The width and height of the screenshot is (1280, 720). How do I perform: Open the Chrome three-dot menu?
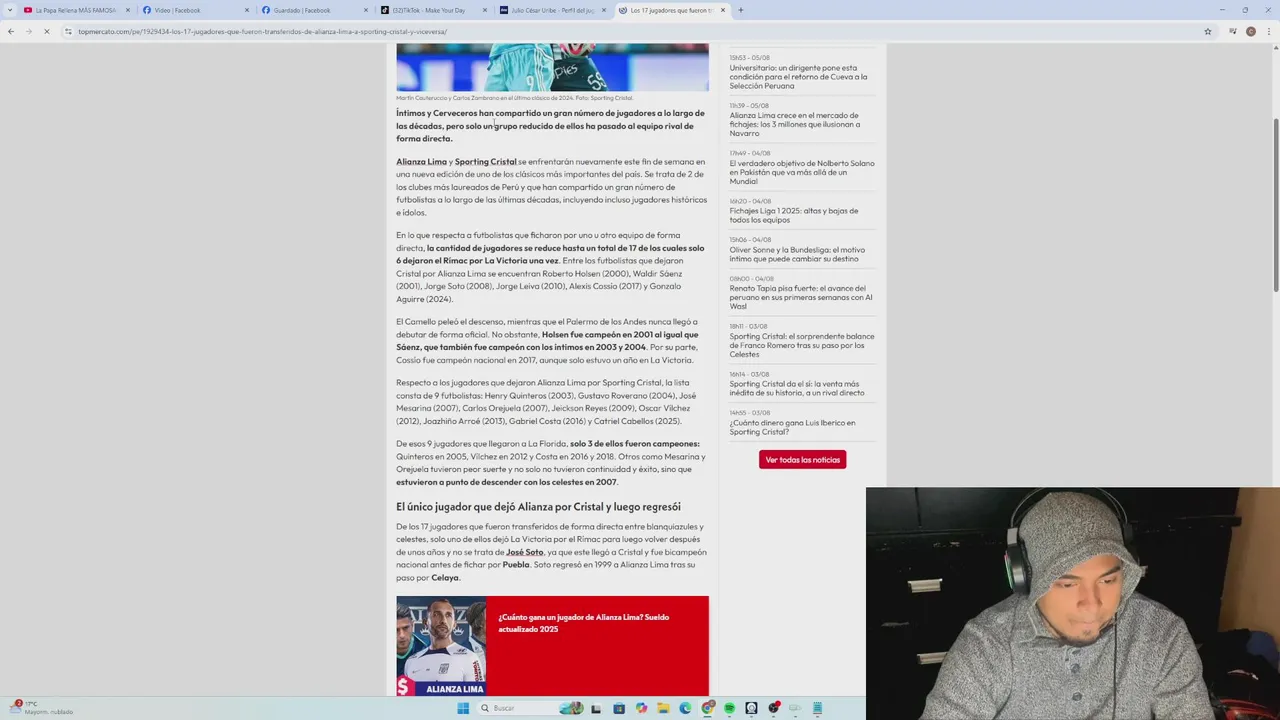1268,31
